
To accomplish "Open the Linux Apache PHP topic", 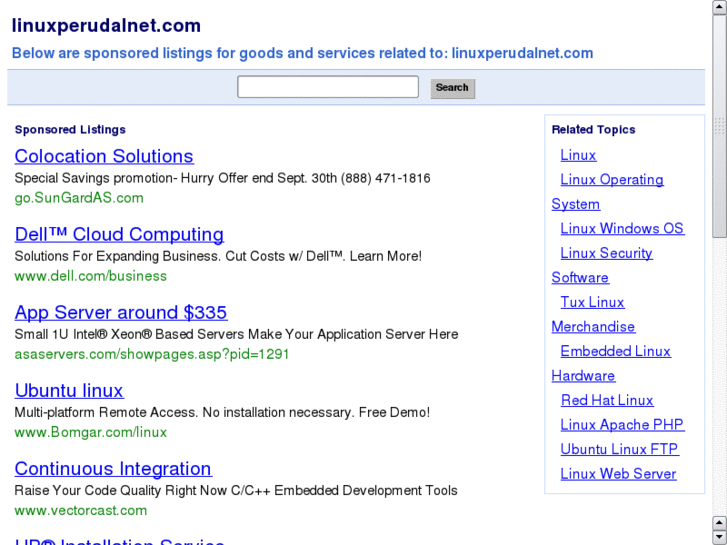I will 622,425.
